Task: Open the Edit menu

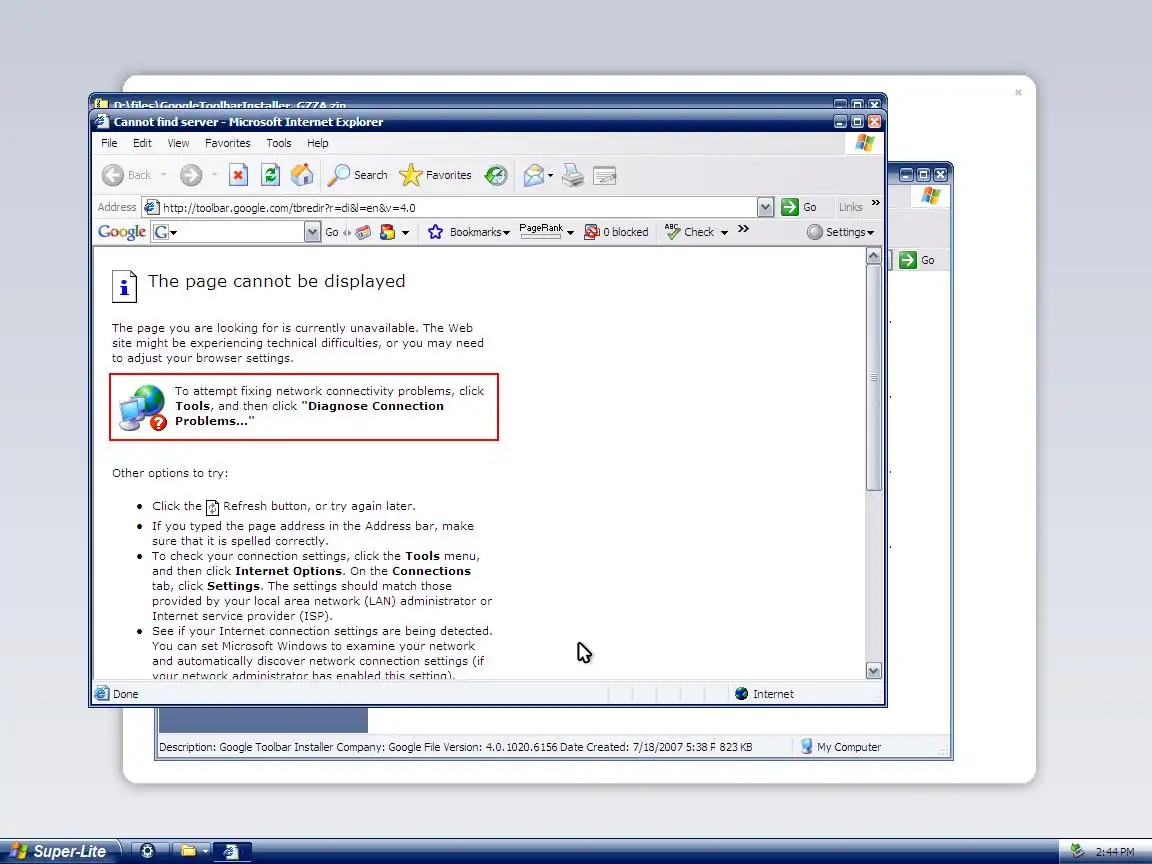Action: [x=143, y=143]
